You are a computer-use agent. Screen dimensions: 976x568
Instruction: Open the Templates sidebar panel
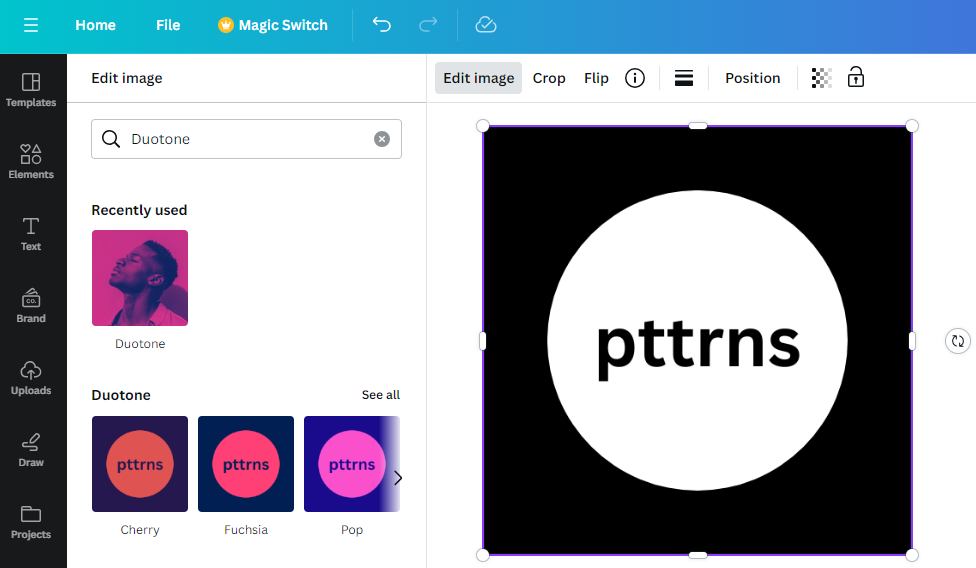click(31, 90)
